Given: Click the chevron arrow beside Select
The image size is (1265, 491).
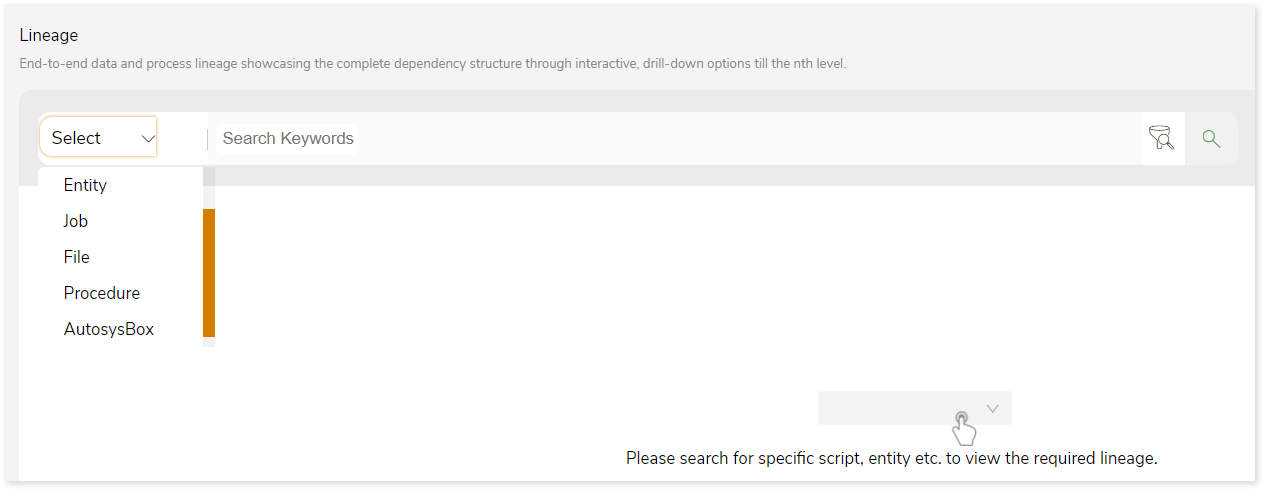Looking at the screenshot, I should (148, 139).
